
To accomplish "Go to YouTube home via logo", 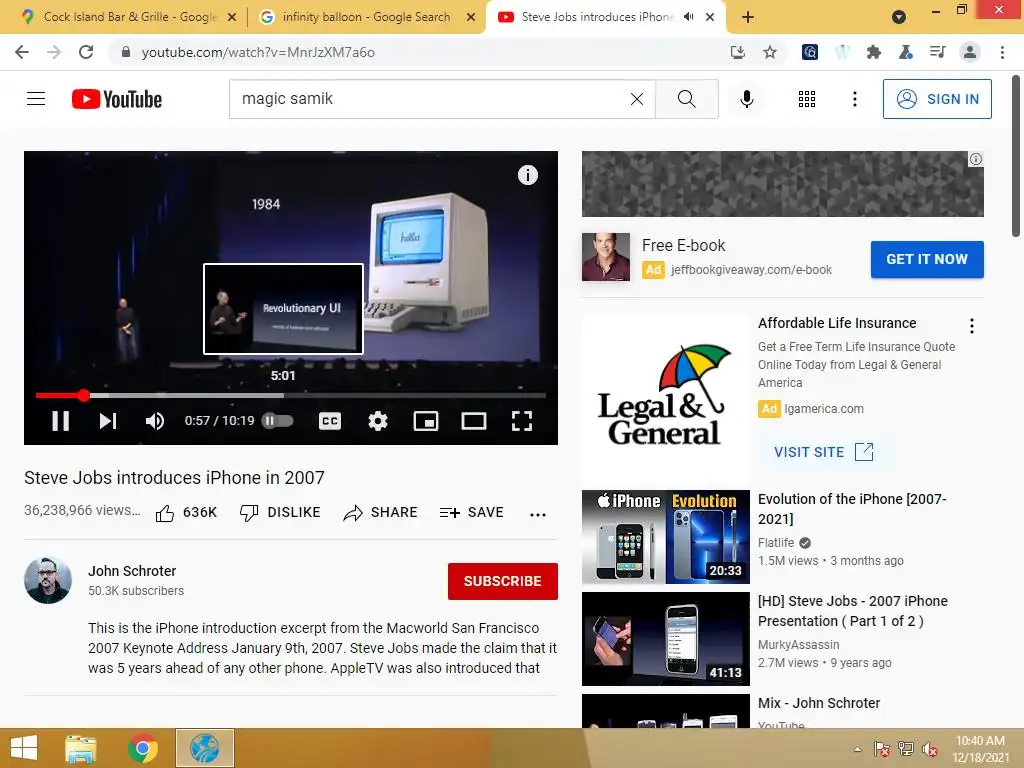I will pos(117,99).
